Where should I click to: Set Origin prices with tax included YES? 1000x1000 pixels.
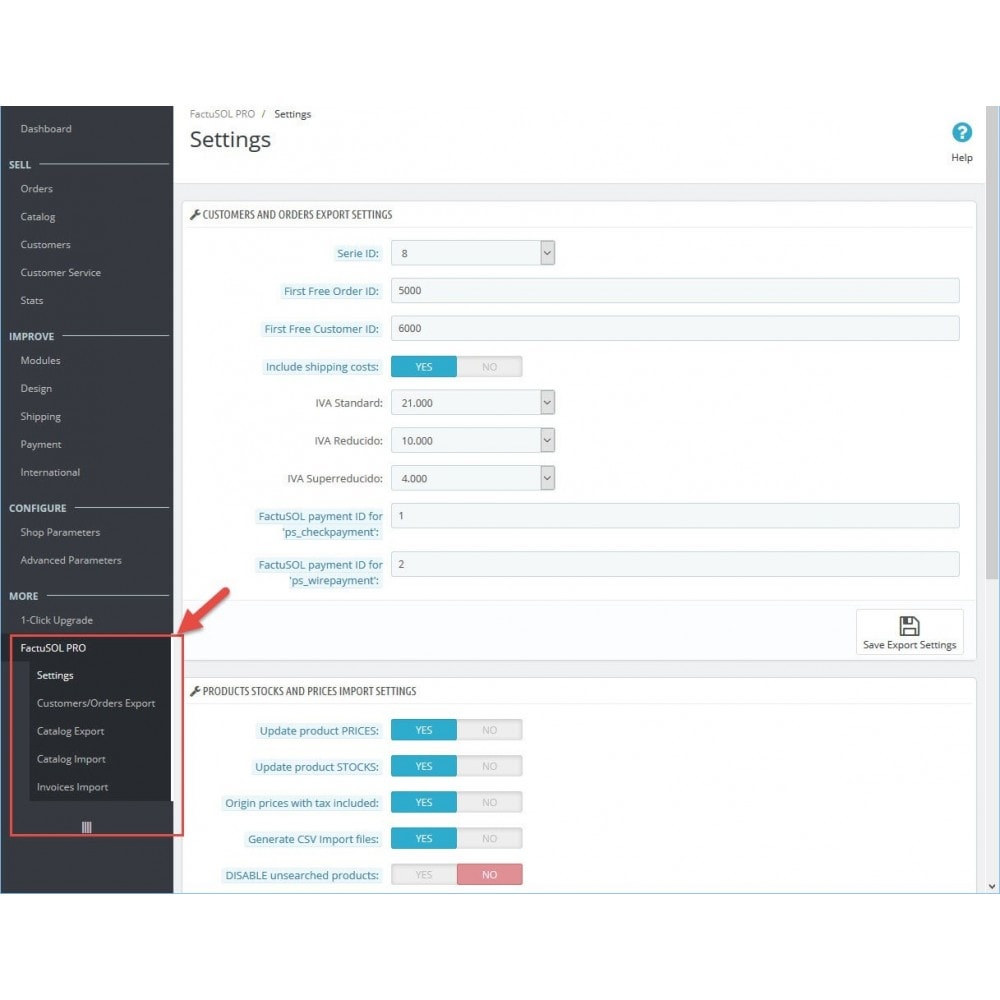coord(423,802)
